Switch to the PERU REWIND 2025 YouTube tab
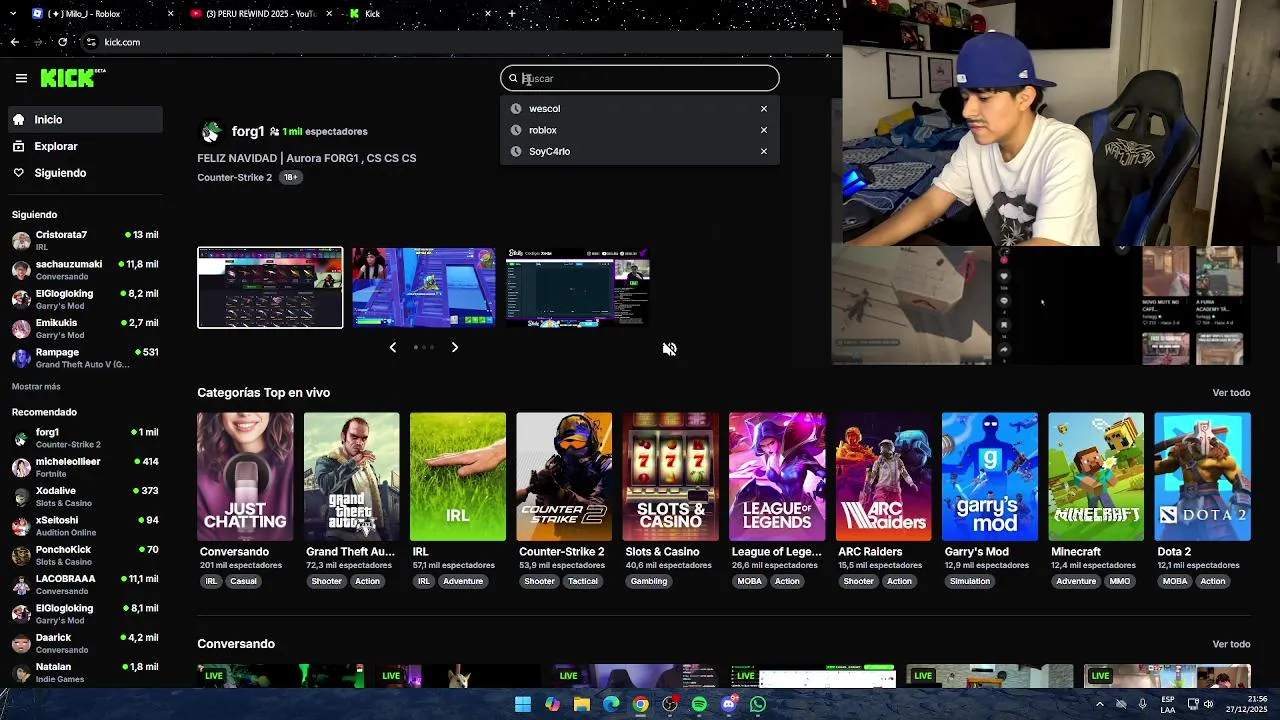Screen dimensions: 1280x720 coord(260,14)
